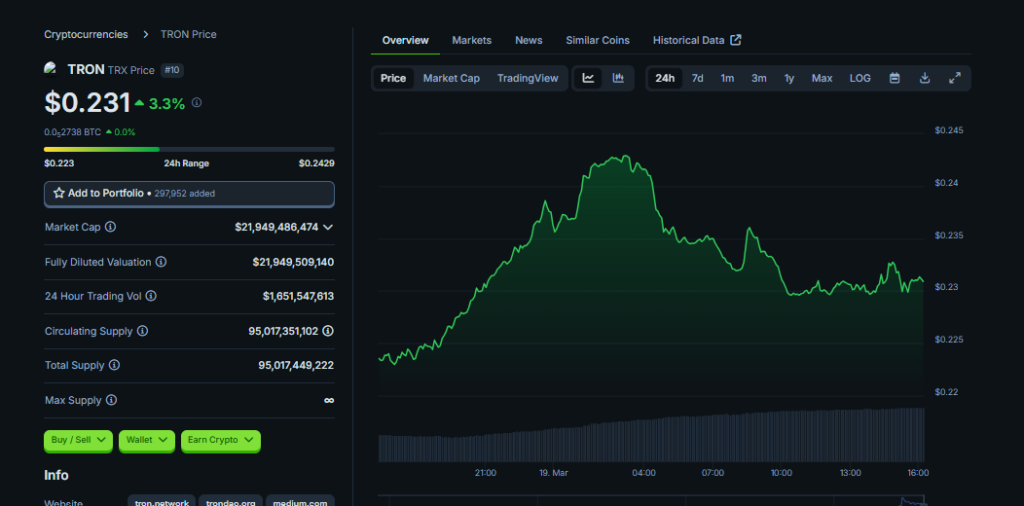This screenshot has width=1024, height=506.
Task: Click 24 Hour Trading Vol info icon
Action: coord(151,296)
